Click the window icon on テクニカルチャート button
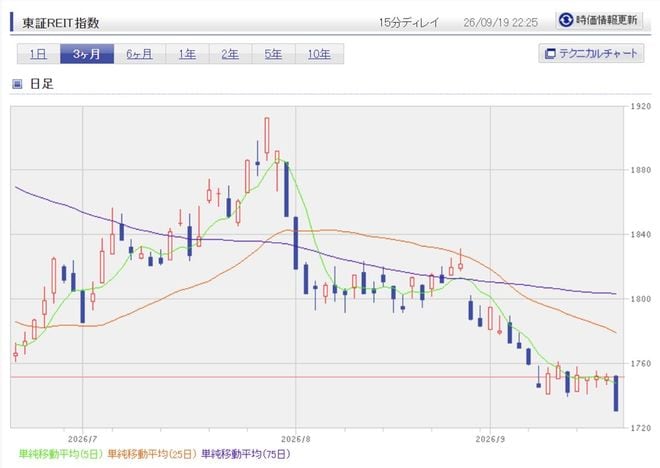This screenshot has height=468, width=660. pyautogui.click(x=550, y=54)
